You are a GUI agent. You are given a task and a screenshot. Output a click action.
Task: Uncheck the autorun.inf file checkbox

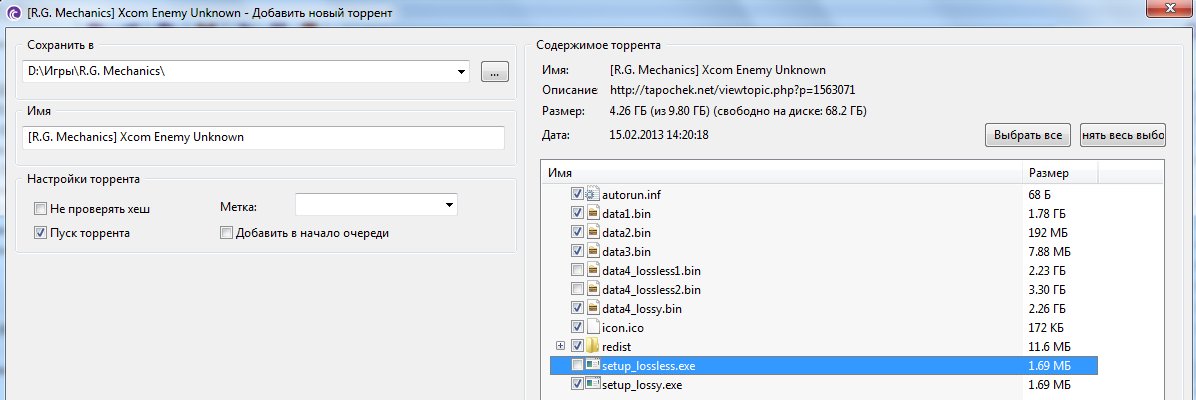click(x=577, y=194)
